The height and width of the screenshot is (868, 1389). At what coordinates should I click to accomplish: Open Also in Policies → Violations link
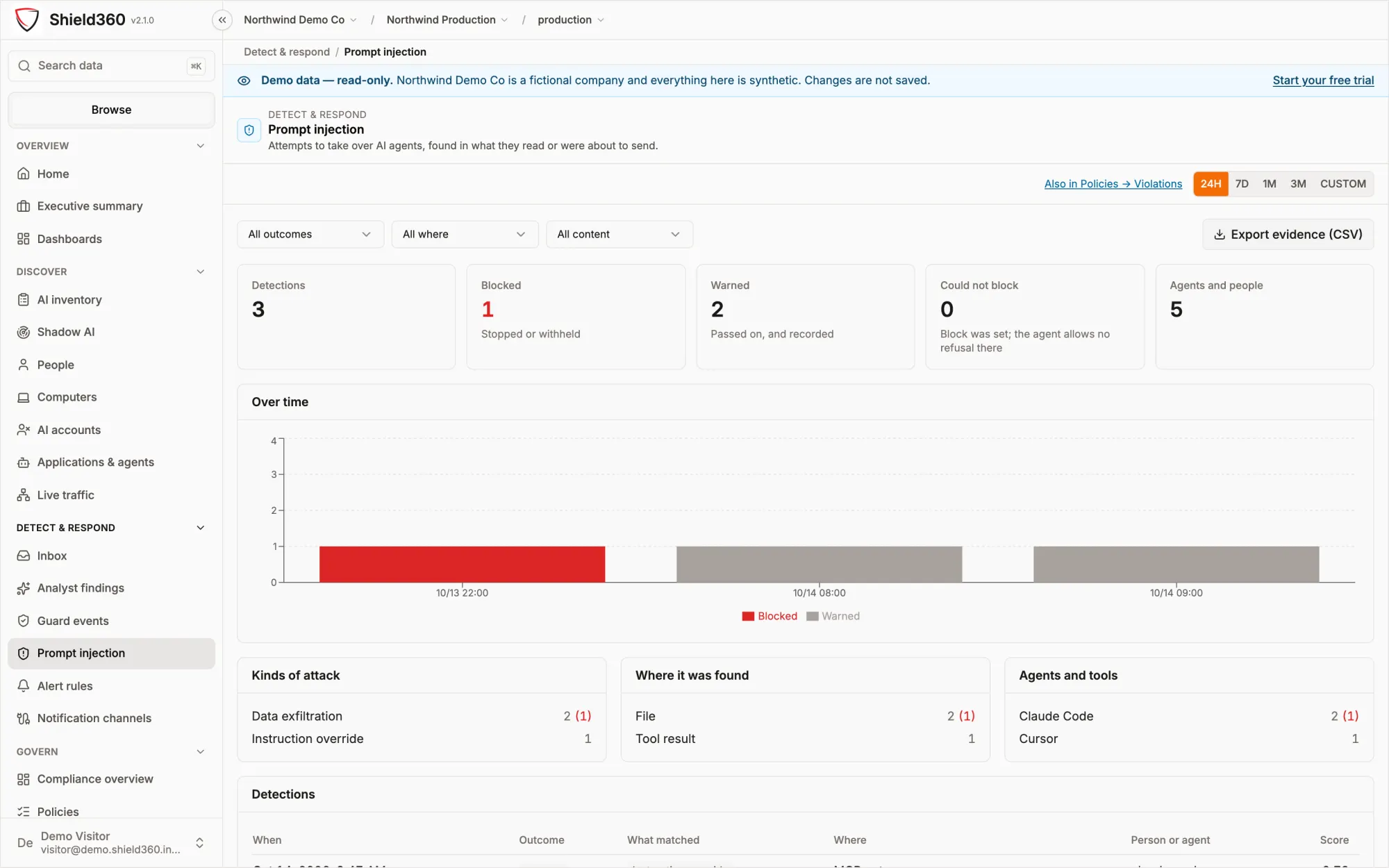[1113, 184]
